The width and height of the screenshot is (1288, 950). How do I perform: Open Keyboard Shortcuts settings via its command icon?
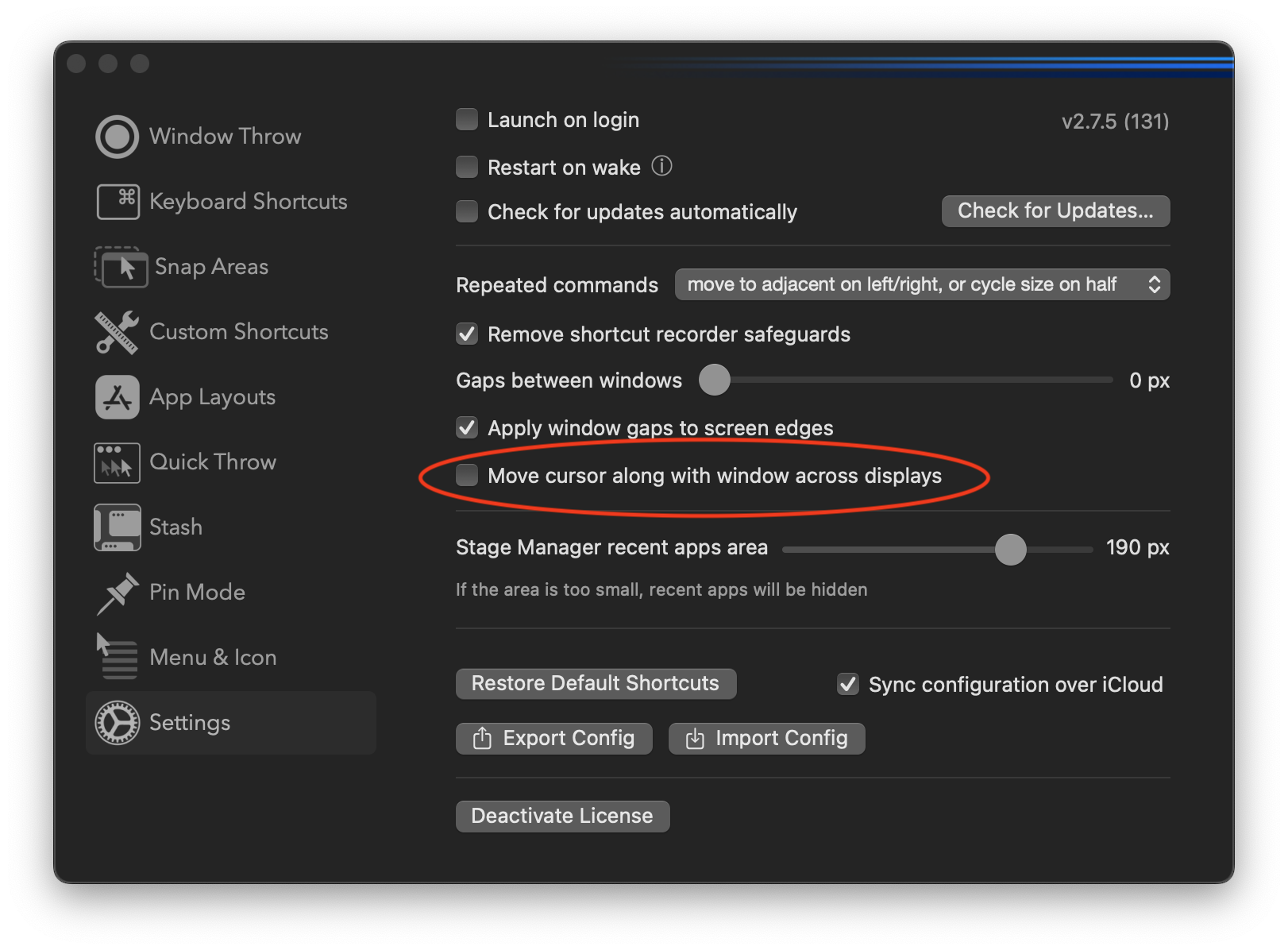pyautogui.click(x=118, y=201)
